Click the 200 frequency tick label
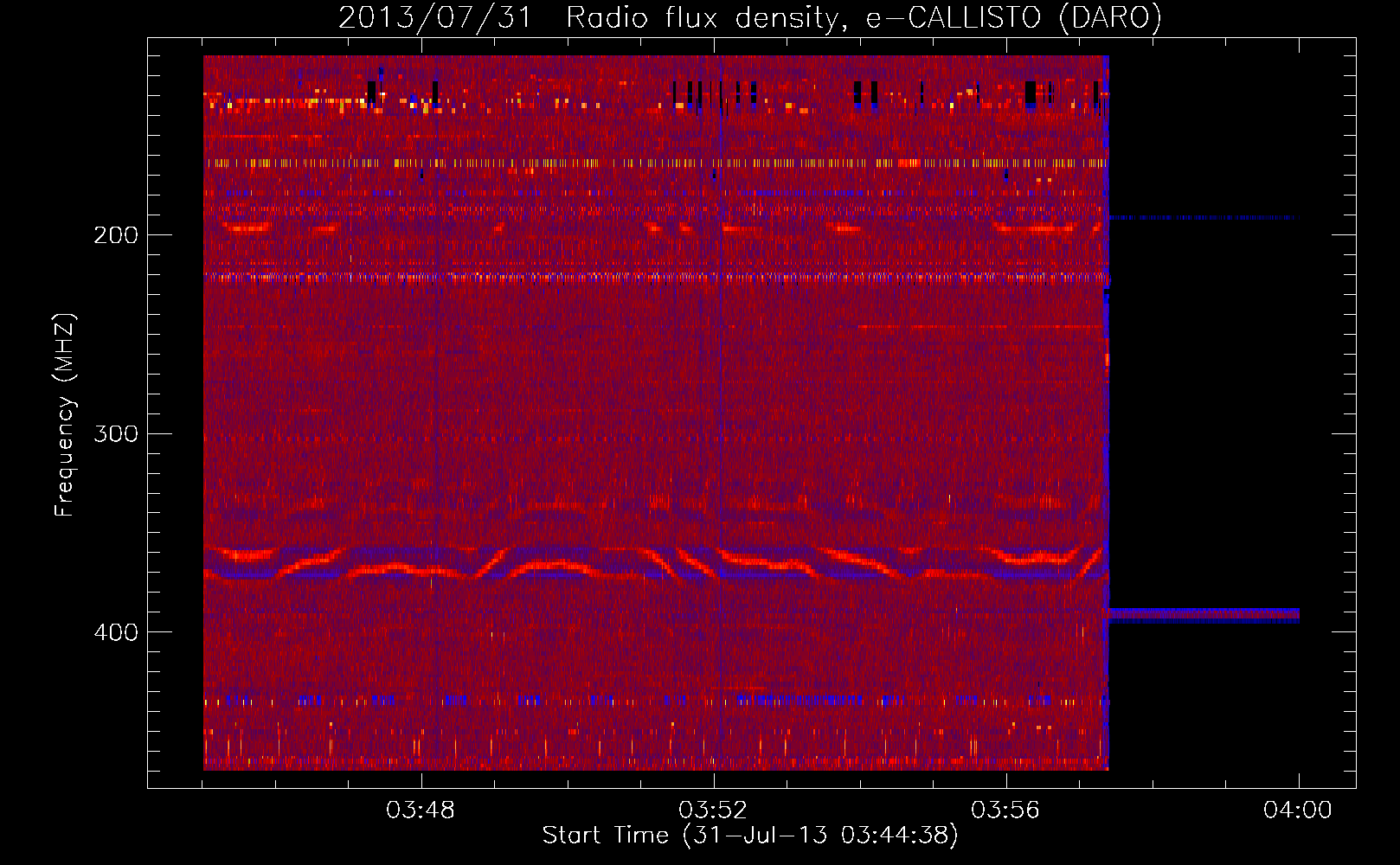 pos(116,235)
